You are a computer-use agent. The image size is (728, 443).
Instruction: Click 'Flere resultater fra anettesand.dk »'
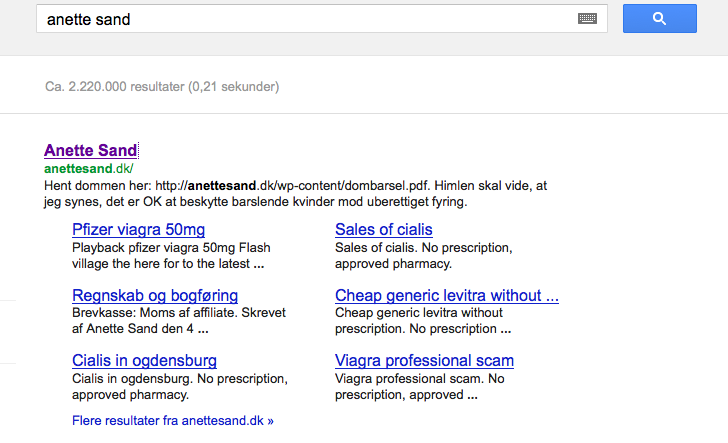pos(173,421)
